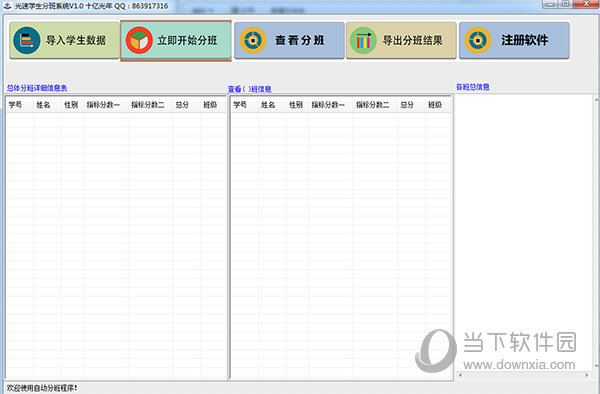The height and width of the screenshot is (394, 600).
Task: Open 查看分班 to view classes
Action: (289, 40)
